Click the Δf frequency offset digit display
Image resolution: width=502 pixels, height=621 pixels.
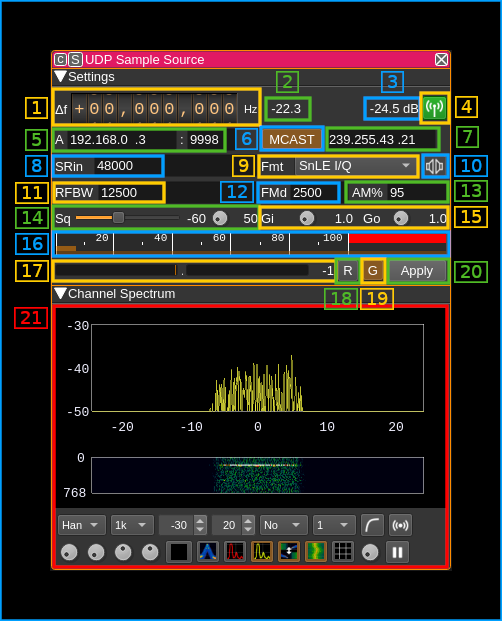[x=154, y=108]
